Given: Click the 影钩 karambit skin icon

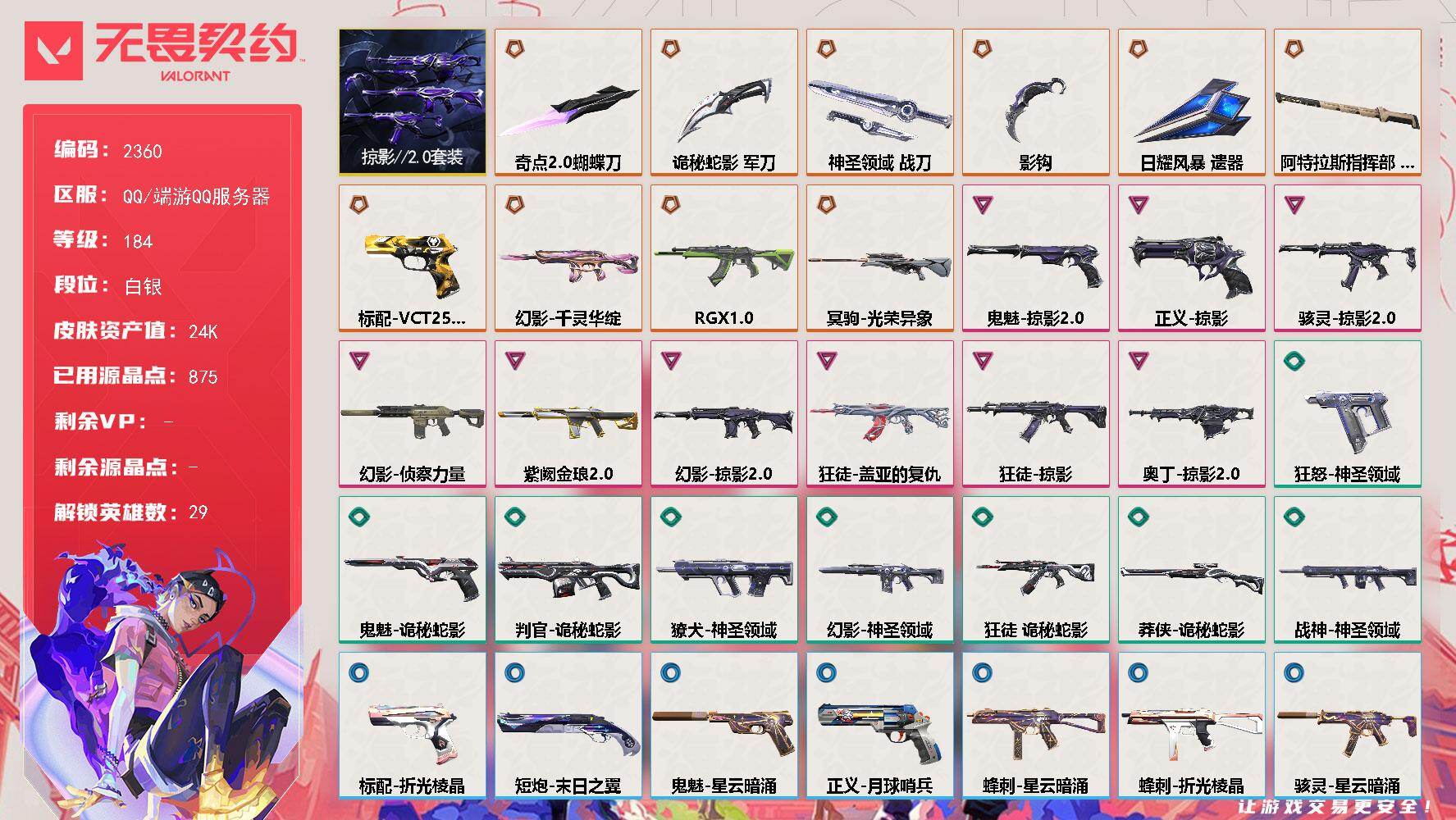Looking at the screenshot, I should (1036, 110).
